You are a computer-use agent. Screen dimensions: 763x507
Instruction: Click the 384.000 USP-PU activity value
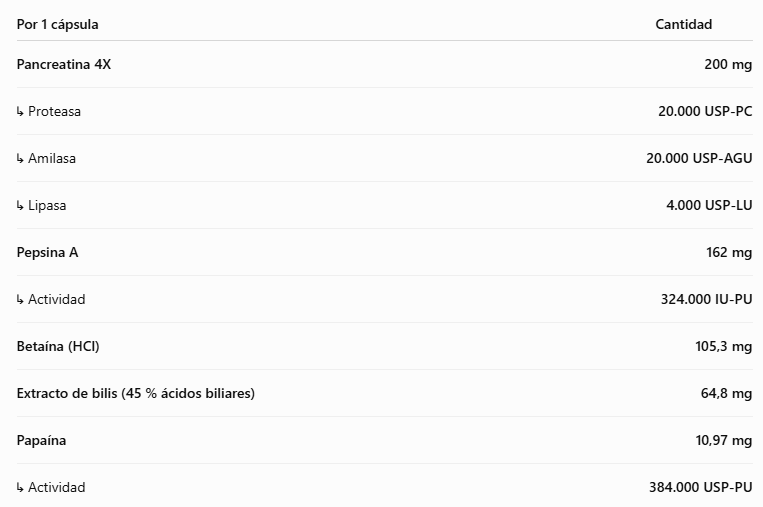(x=701, y=487)
